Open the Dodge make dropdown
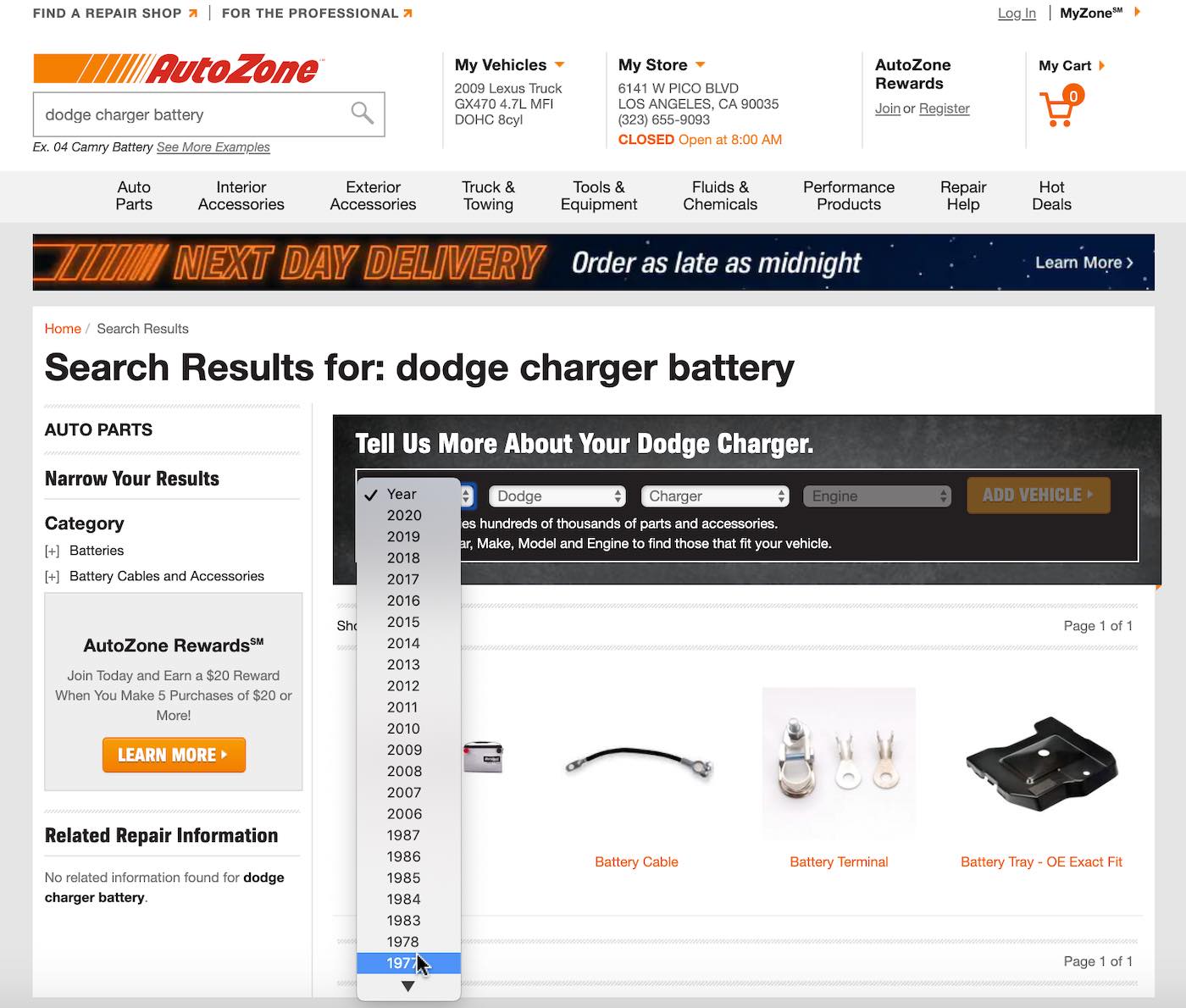1186x1008 pixels. 559,496
